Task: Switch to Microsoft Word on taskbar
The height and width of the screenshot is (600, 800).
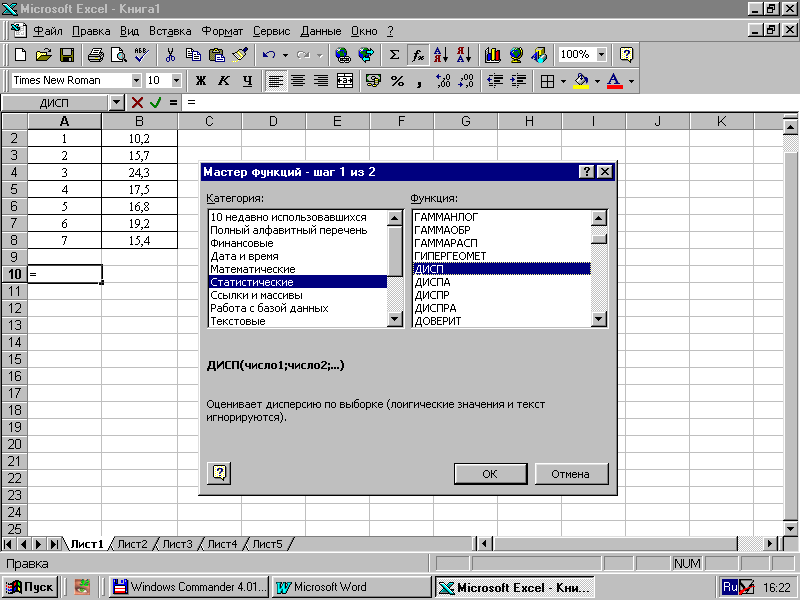Action: (352, 587)
